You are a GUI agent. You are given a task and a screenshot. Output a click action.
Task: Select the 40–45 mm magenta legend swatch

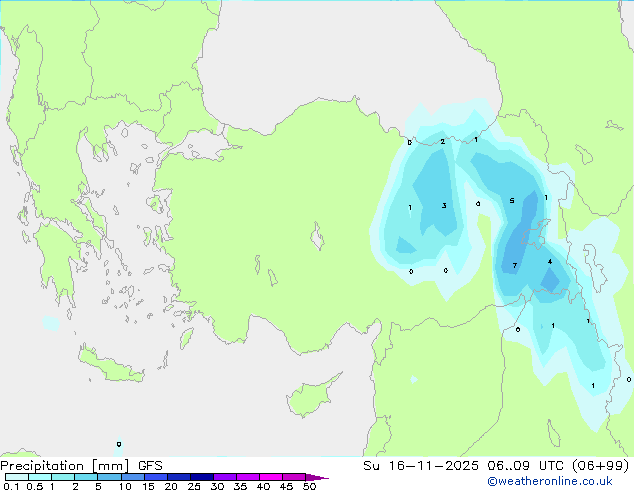pos(271,477)
